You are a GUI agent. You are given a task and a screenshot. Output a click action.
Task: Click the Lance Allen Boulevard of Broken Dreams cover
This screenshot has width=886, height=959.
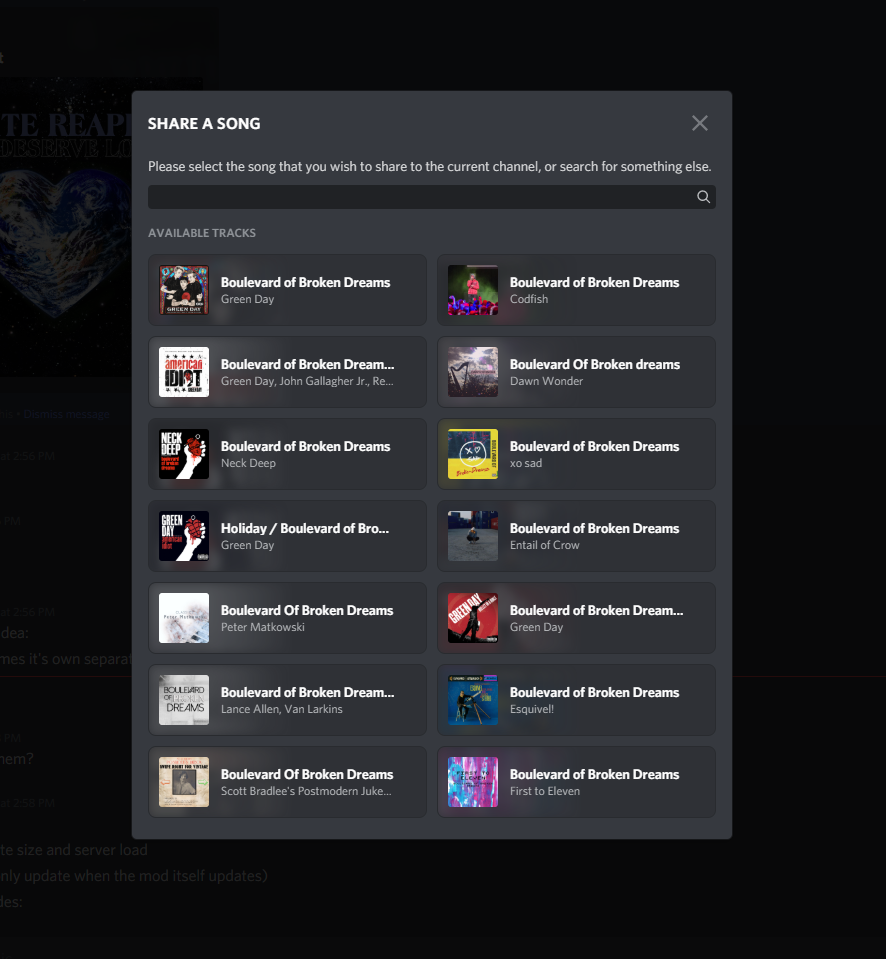tap(184, 700)
